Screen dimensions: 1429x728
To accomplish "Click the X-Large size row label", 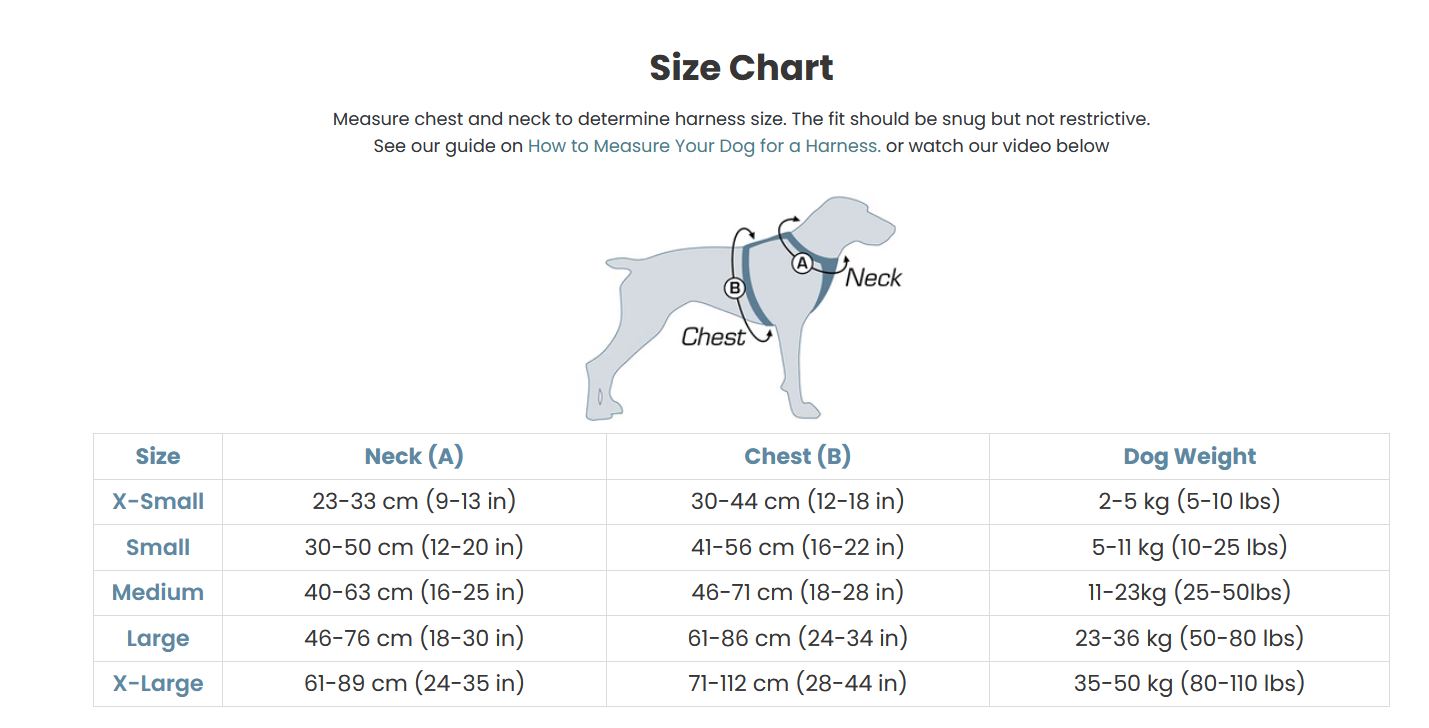I will click(158, 684).
